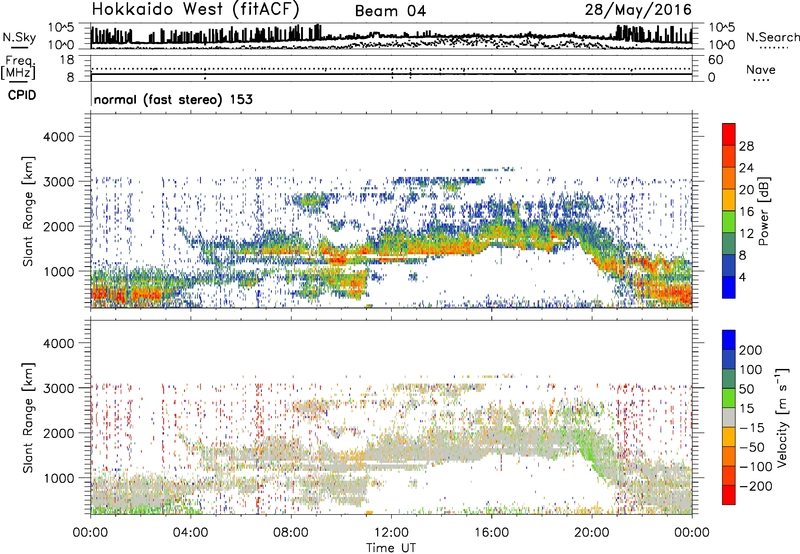
Task: Select the "60" Nave axis tick
Action: 716,60
